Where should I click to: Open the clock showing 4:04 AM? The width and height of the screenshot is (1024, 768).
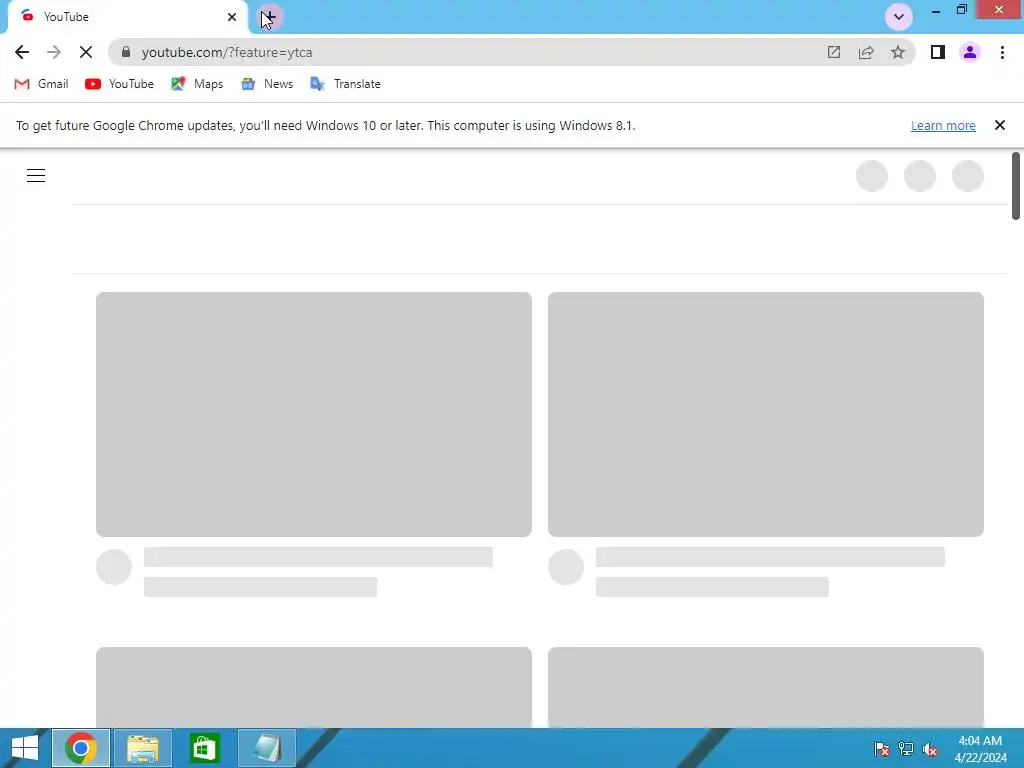(x=980, y=749)
